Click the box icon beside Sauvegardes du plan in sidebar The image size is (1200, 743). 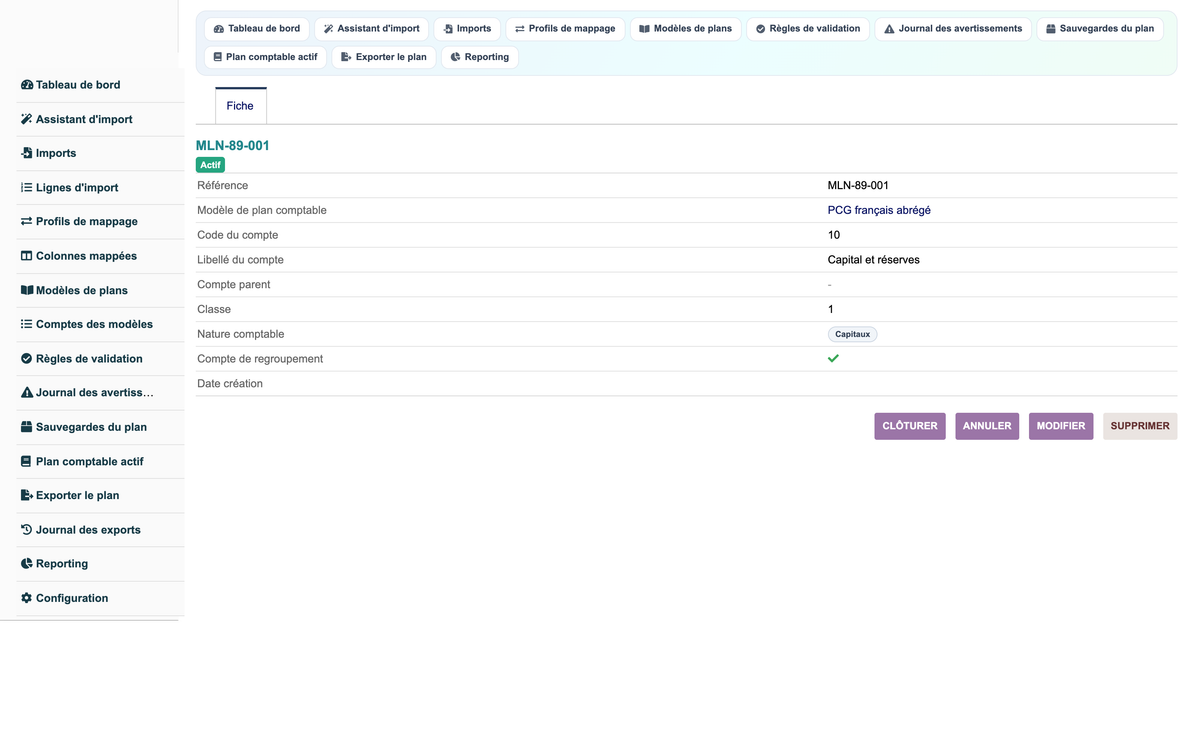(27, 427)
